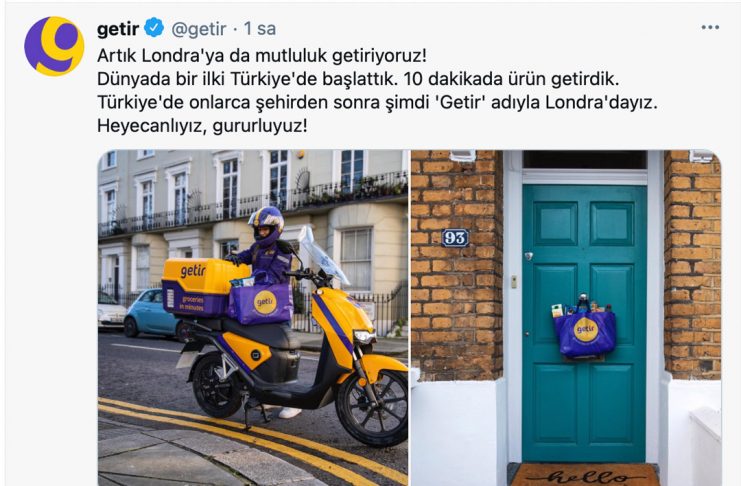Click the 'hello' doormat
741x486 pixels.
(585, 475)
